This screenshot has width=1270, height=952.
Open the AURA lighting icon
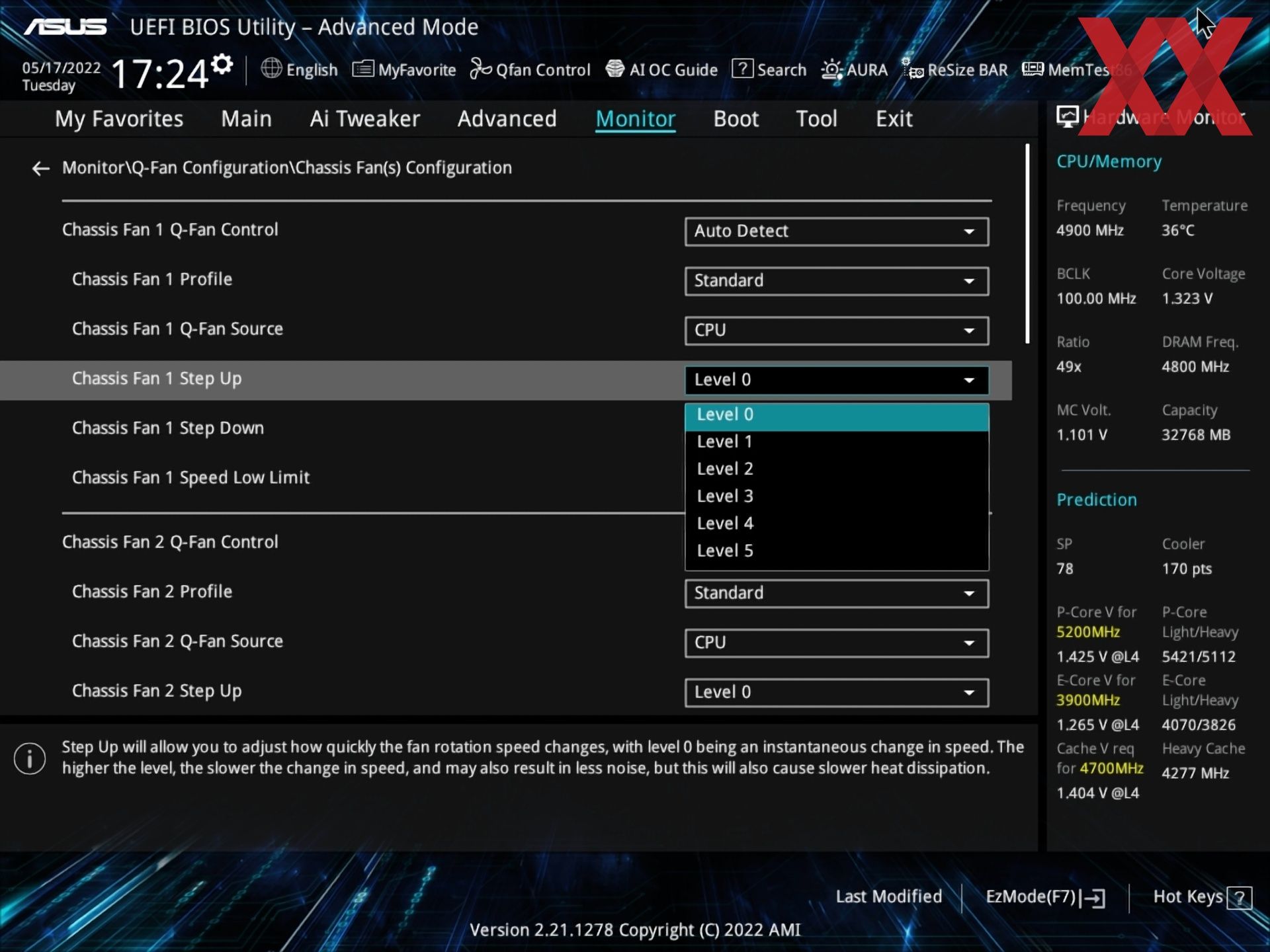click(x=831, y=69)
